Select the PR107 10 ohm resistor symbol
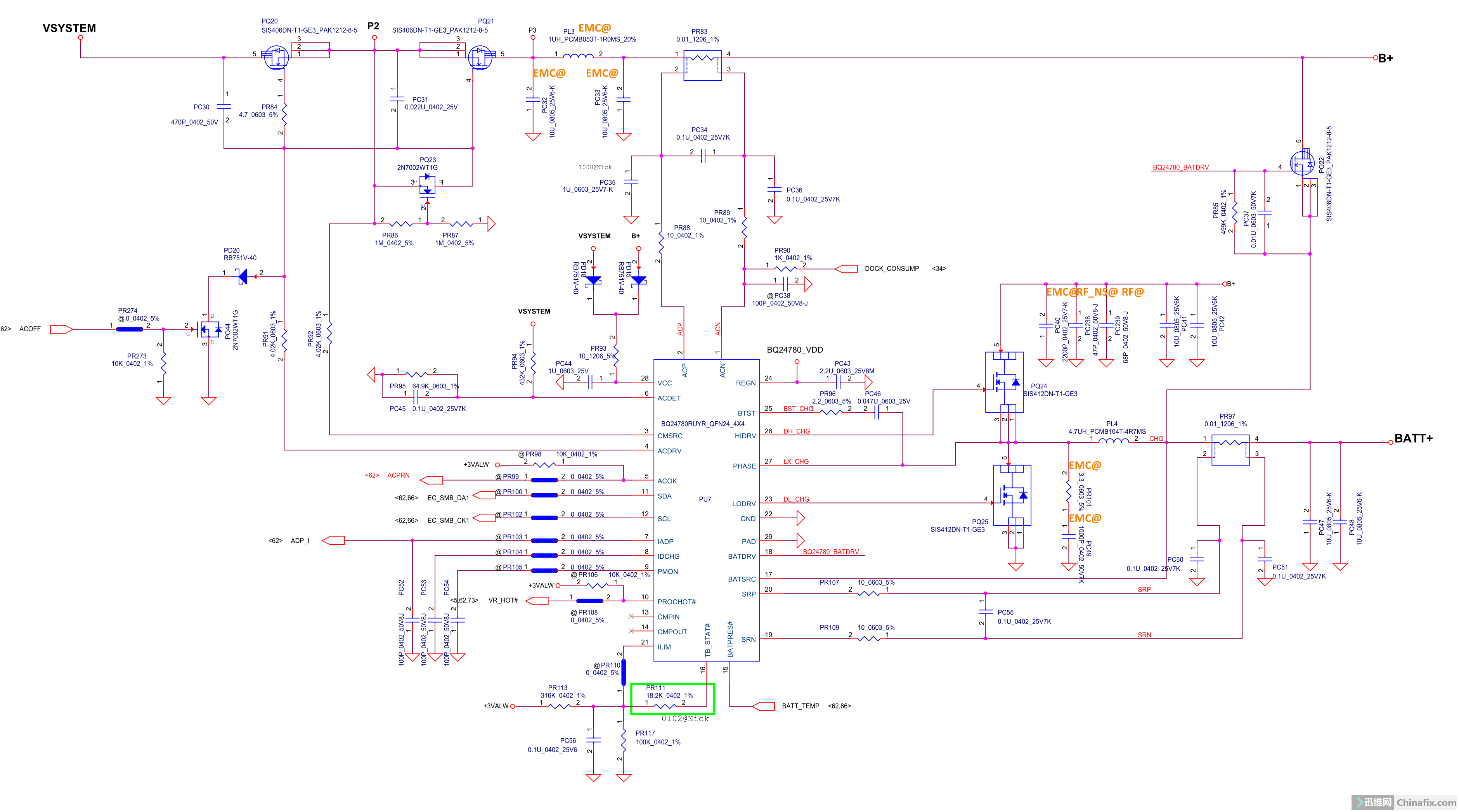 click(869, 593)
